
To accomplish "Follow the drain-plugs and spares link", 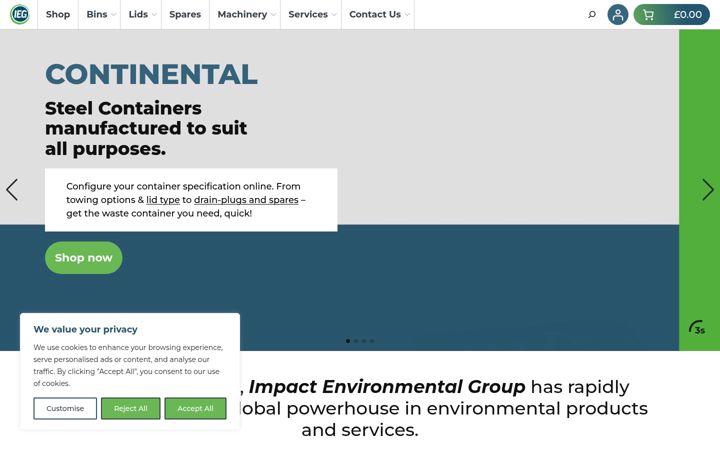I will [246, 200].
